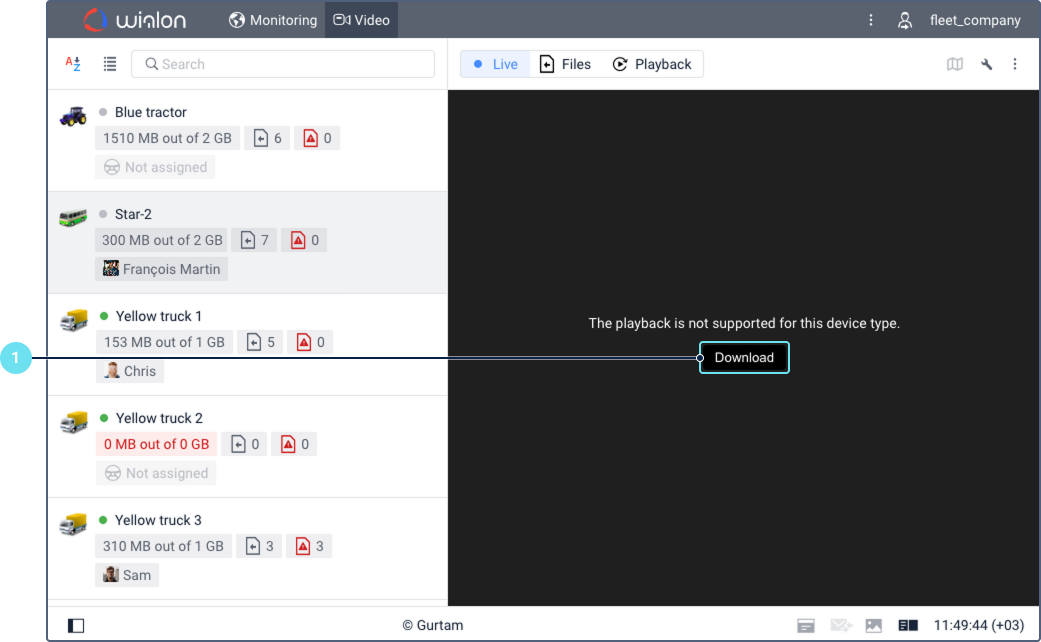
Task: Open Yellow truck 2 alert files count 0
Action: [x=295, y=444]
